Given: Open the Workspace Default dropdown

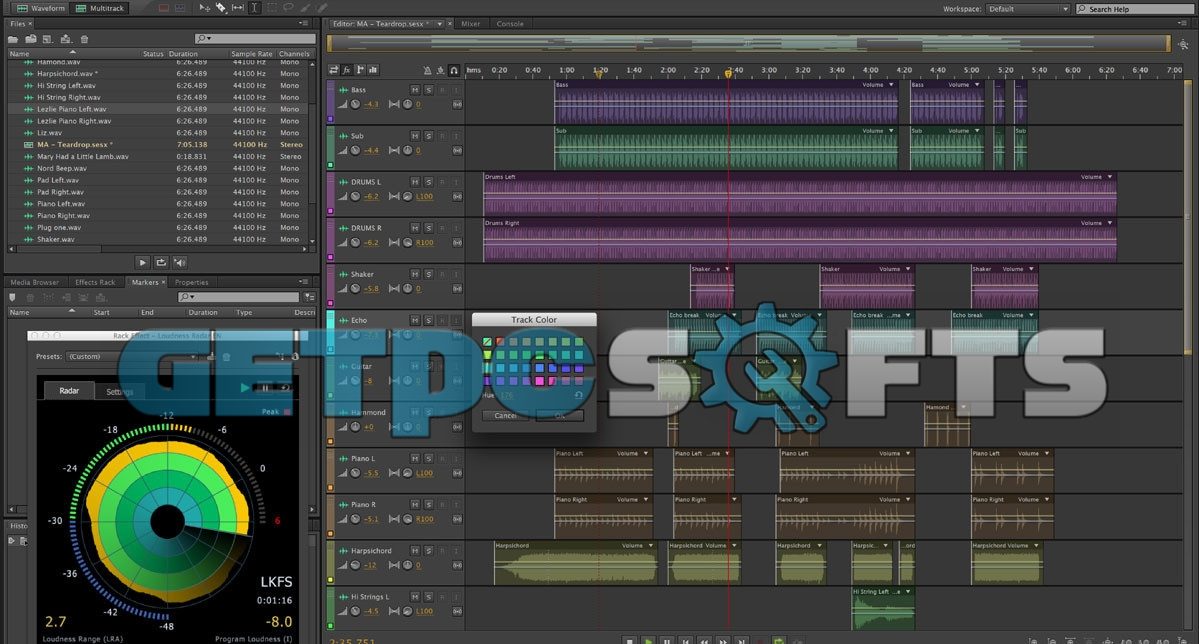Looking at the screenshot, I should pyautogui.click(x=1027, y=8).
